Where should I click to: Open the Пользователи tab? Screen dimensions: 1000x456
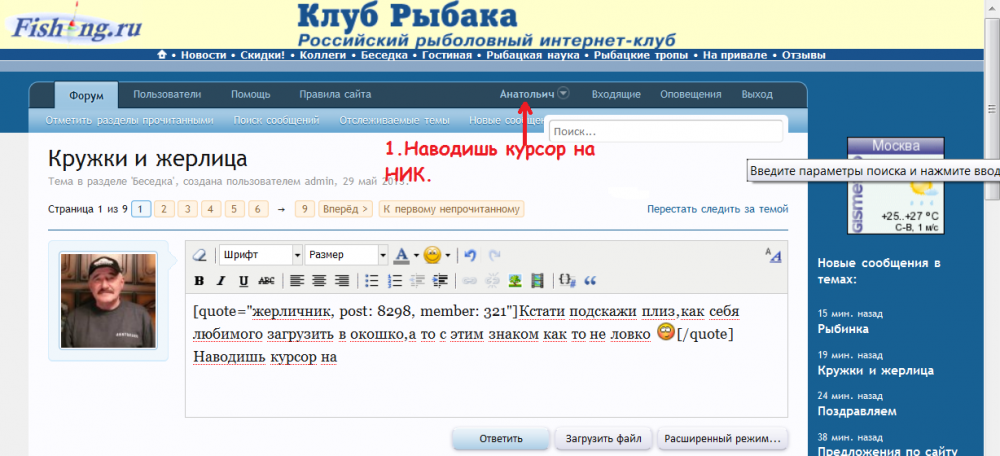click(x=167, y=95)
